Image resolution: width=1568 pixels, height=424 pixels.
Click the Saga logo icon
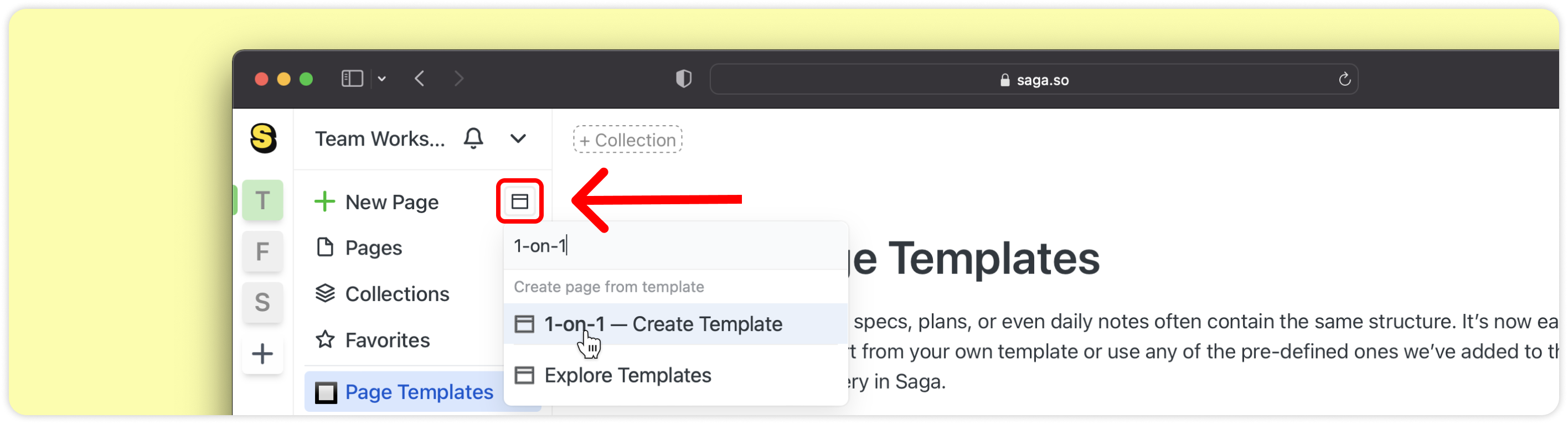264,138
